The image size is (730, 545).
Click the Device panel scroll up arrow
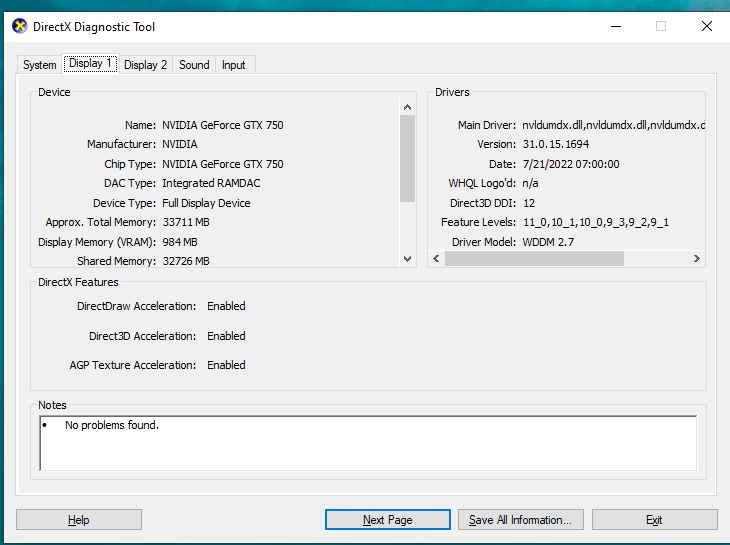tap(407, 107)
